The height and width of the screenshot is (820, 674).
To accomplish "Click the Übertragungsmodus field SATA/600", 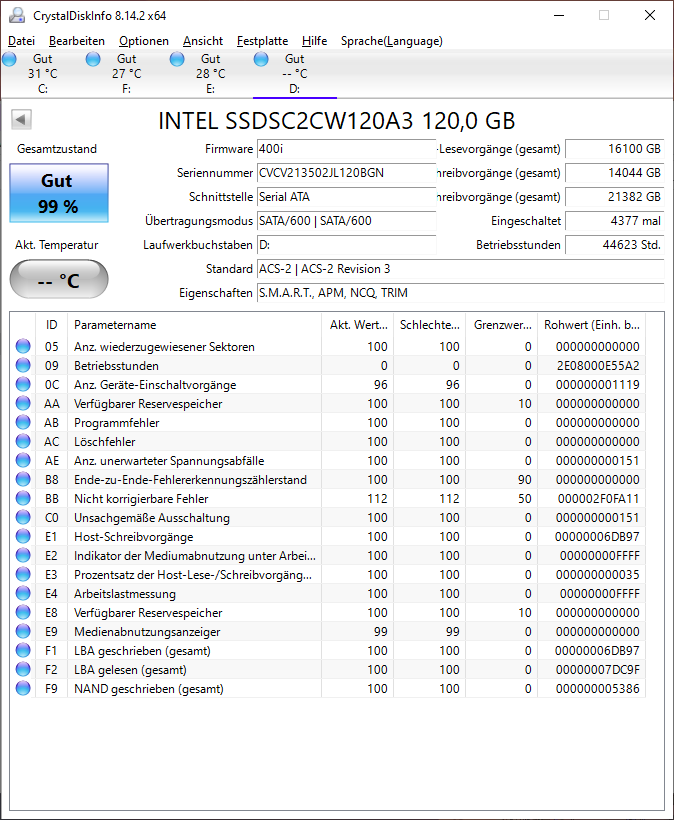I will (x=346, y=221).
